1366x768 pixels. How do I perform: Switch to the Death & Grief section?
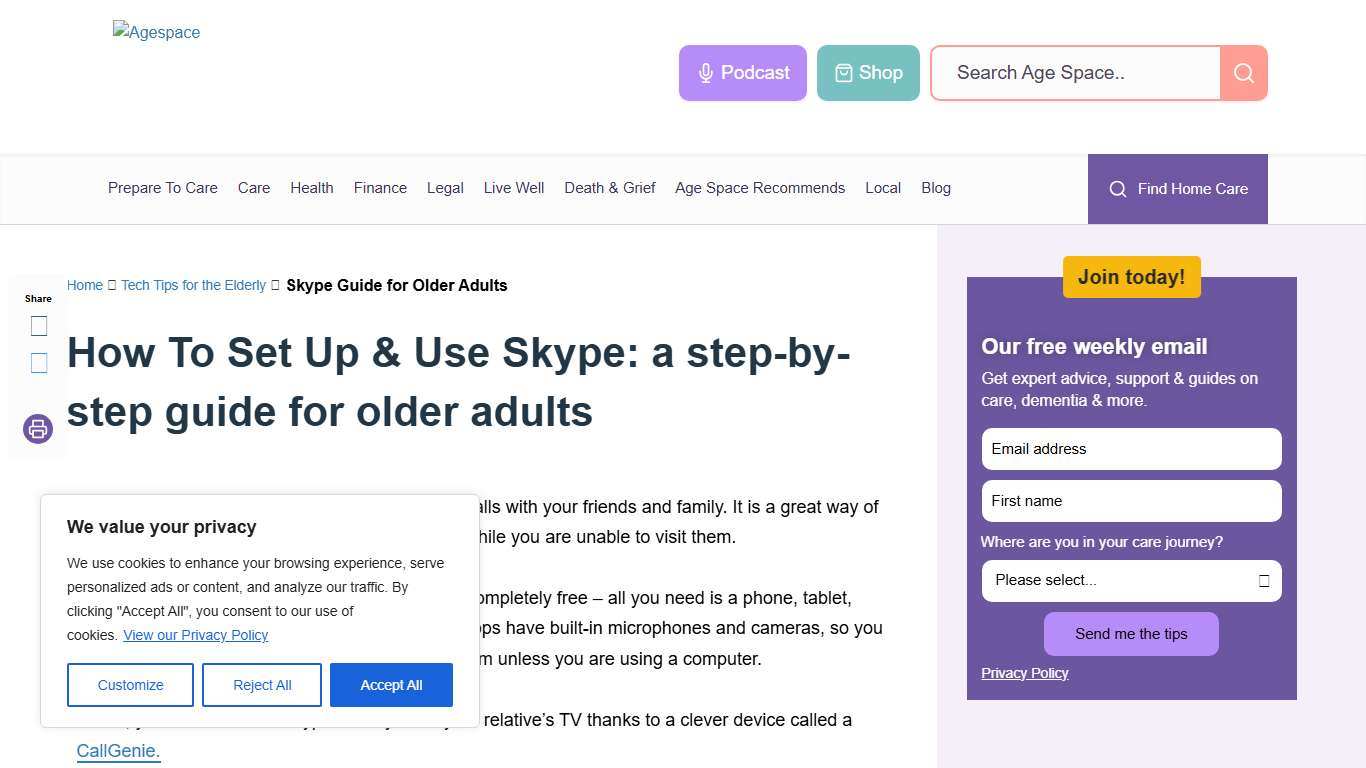pyautogui.click(x=609, y=188)
